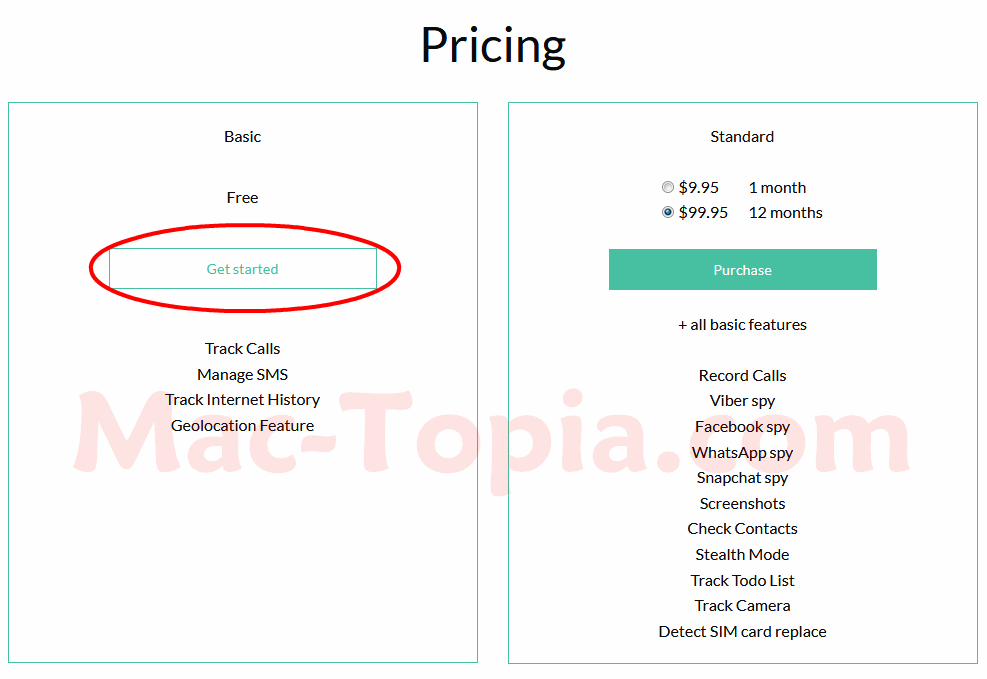
Task: Click the Track Camera feature
Action: 742,605
